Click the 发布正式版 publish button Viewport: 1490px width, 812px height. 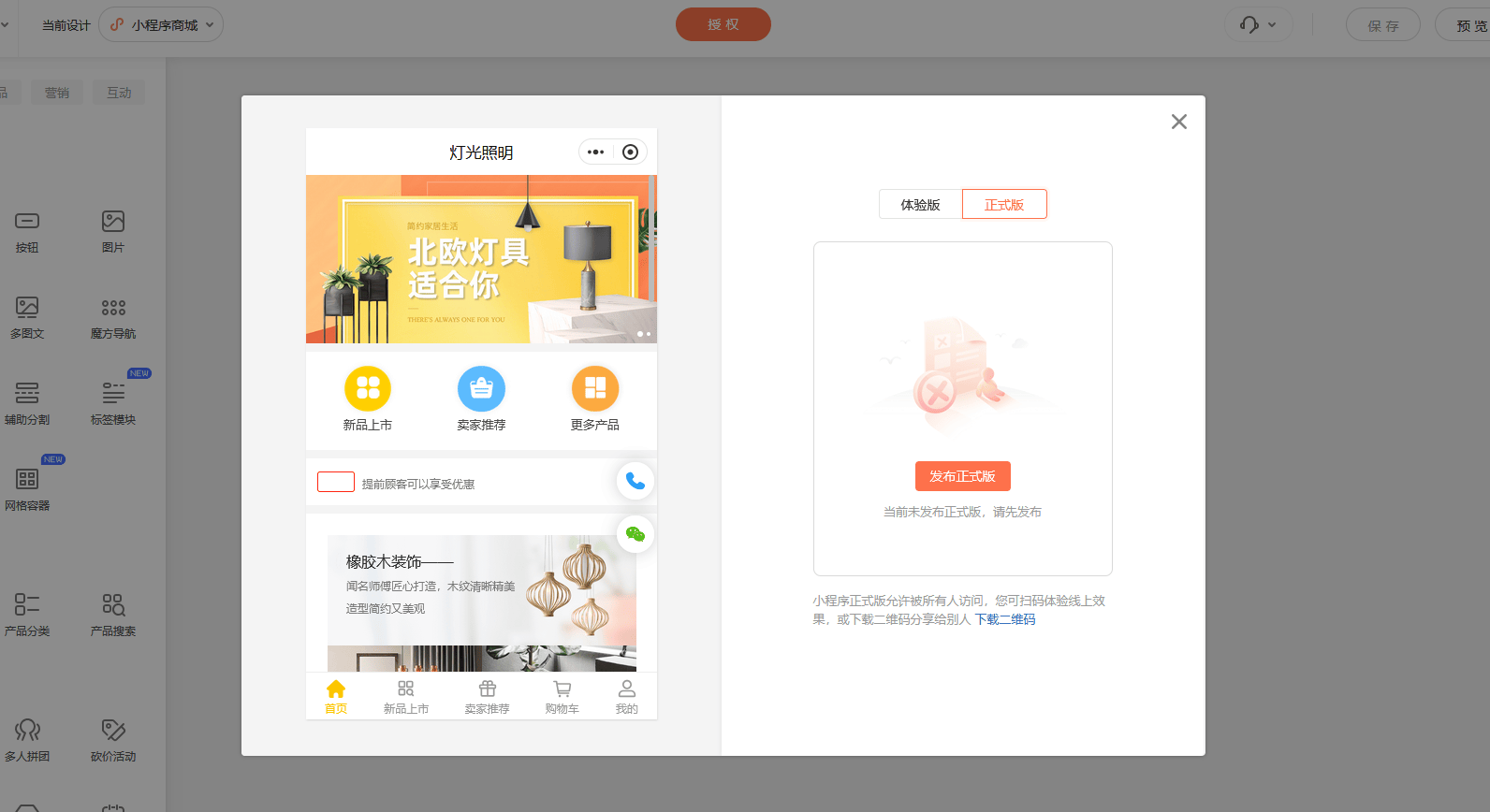(963, 476)
